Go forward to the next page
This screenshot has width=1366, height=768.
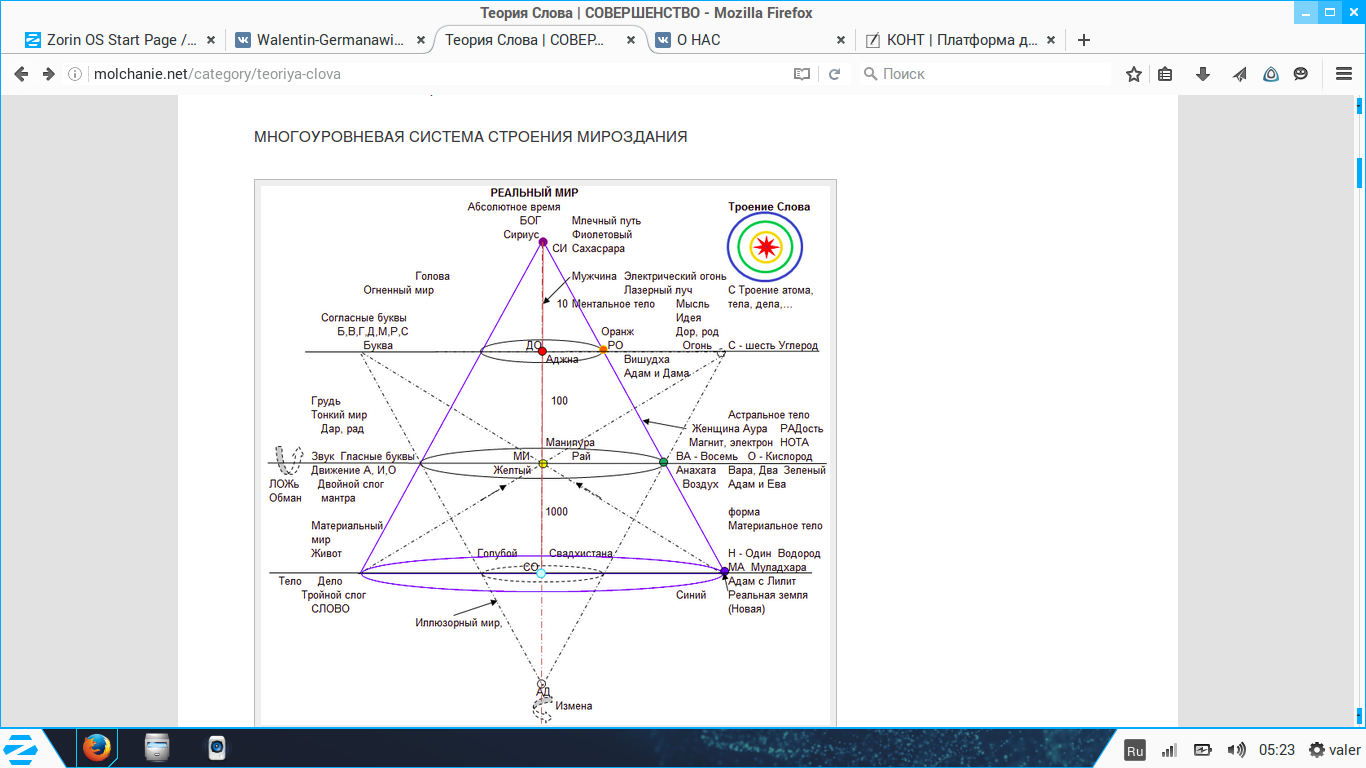click(48, 74)
